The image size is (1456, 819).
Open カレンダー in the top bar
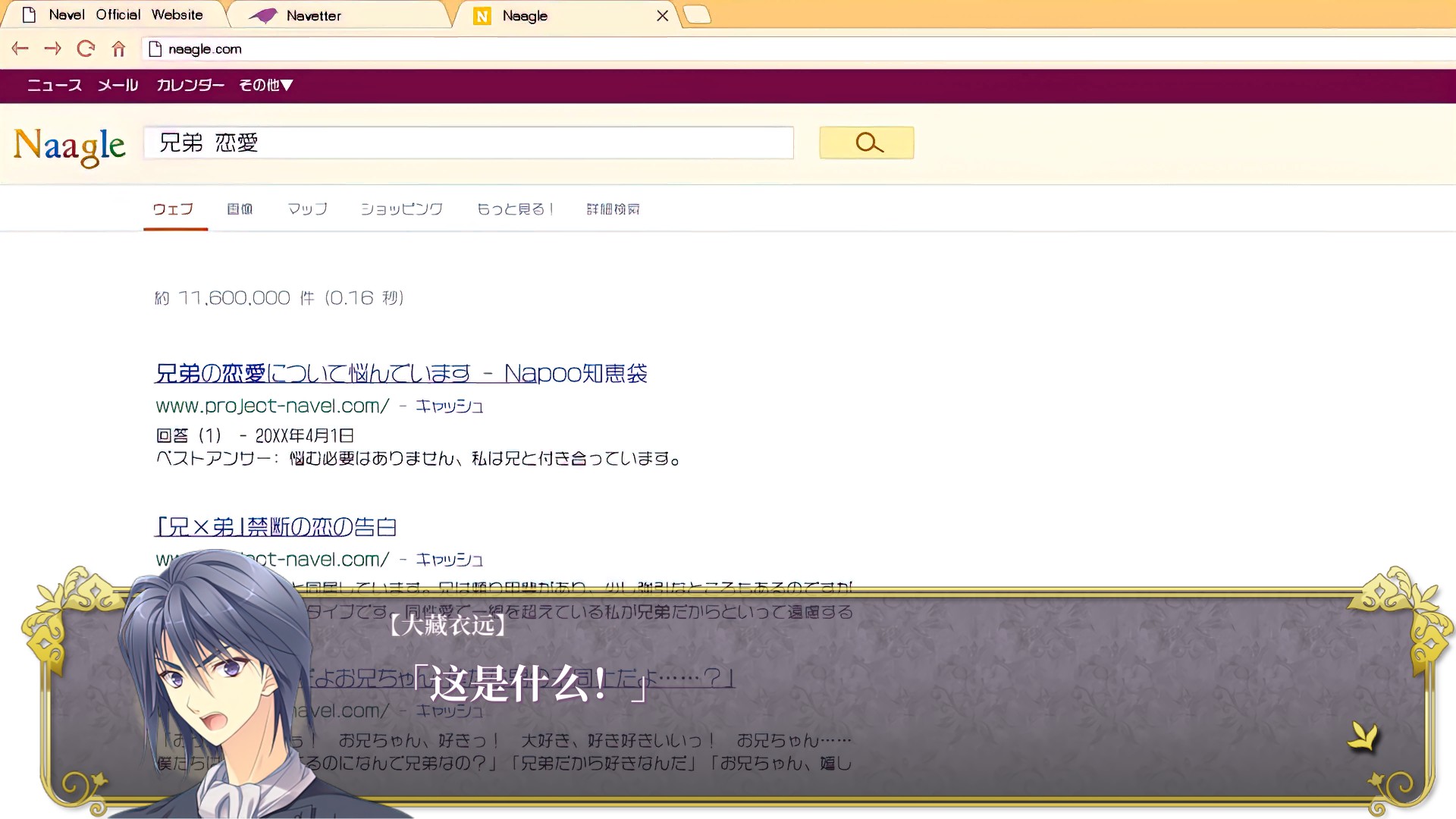[190, 85]
